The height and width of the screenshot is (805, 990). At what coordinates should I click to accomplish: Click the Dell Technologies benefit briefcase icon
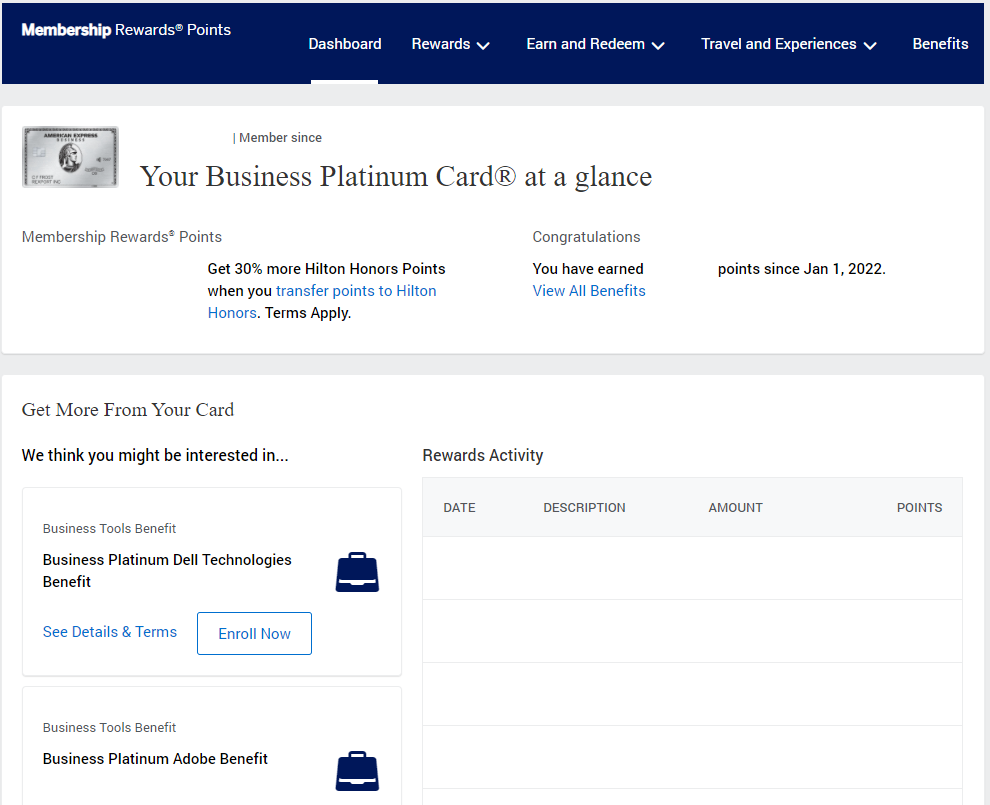click(357, 572)
